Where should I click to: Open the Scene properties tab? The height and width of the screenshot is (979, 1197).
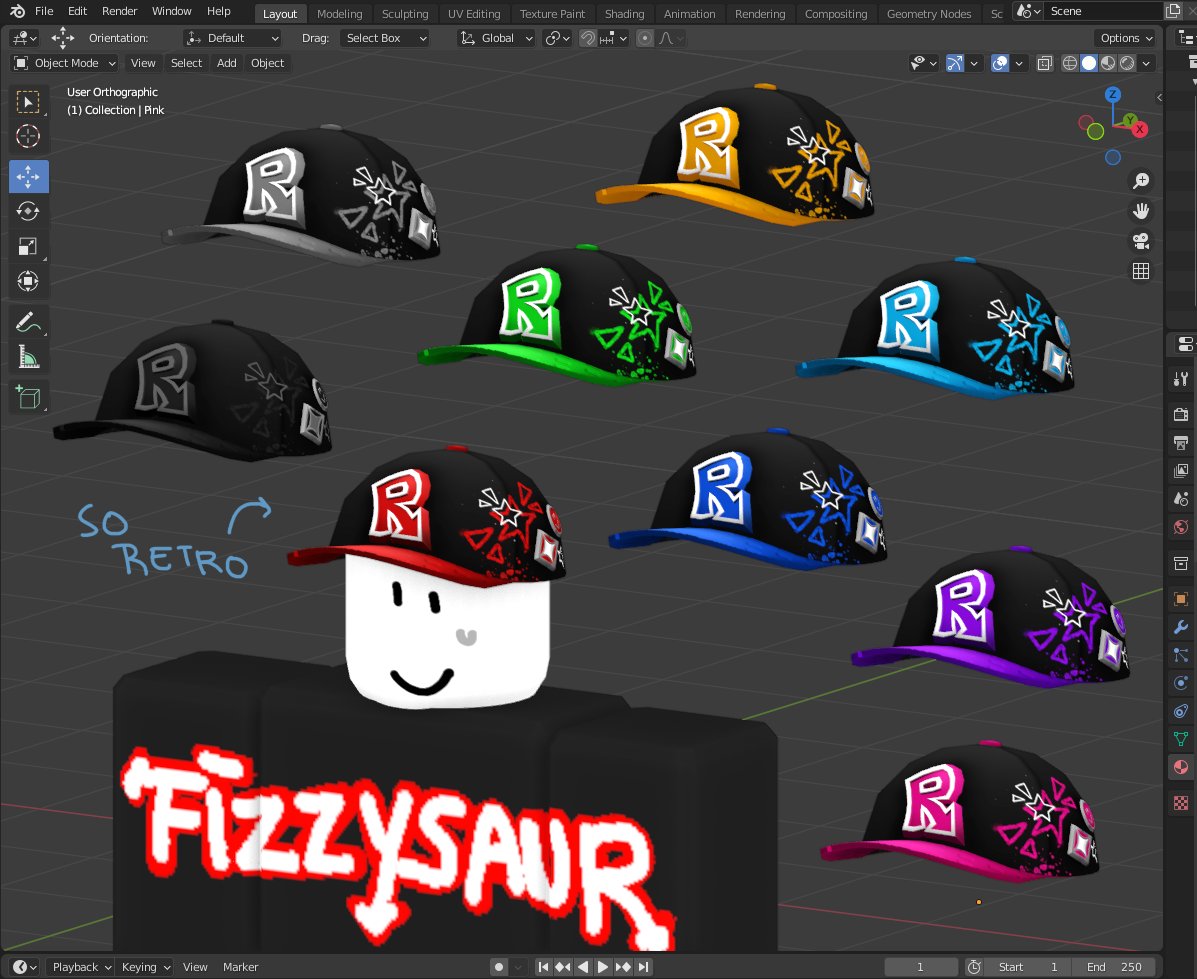[1181, 499]
